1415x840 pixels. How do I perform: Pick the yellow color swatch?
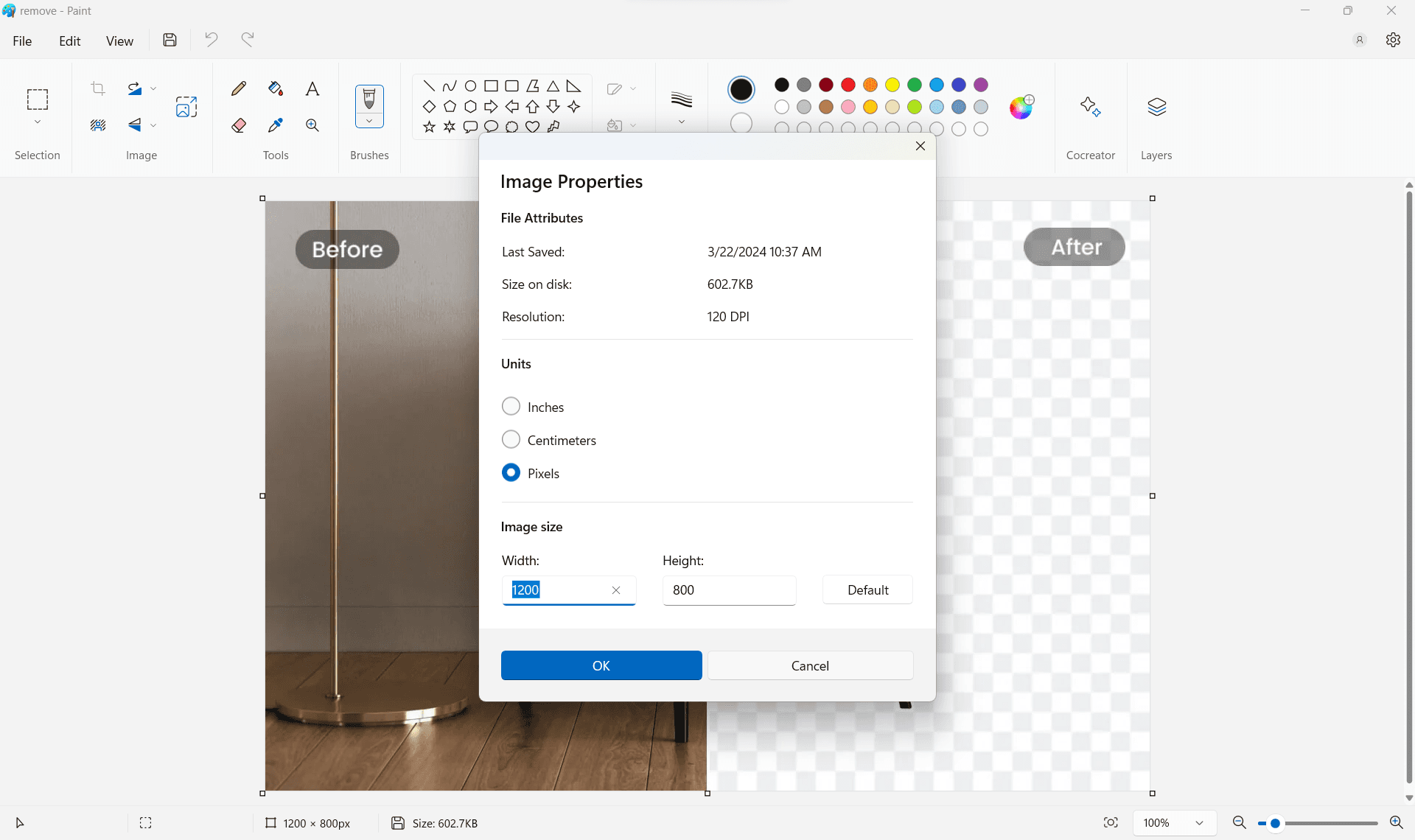[892, 85]
